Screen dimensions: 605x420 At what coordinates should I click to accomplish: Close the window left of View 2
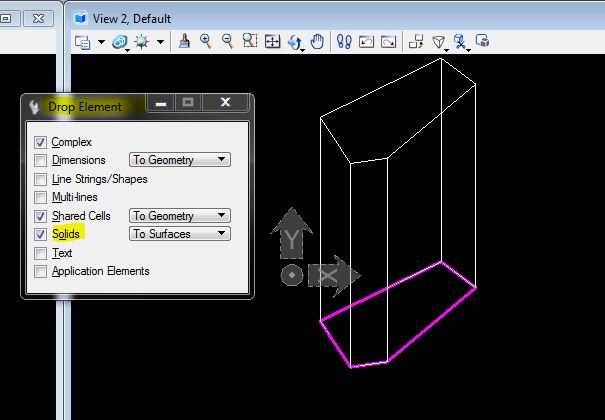pos(38,18)
